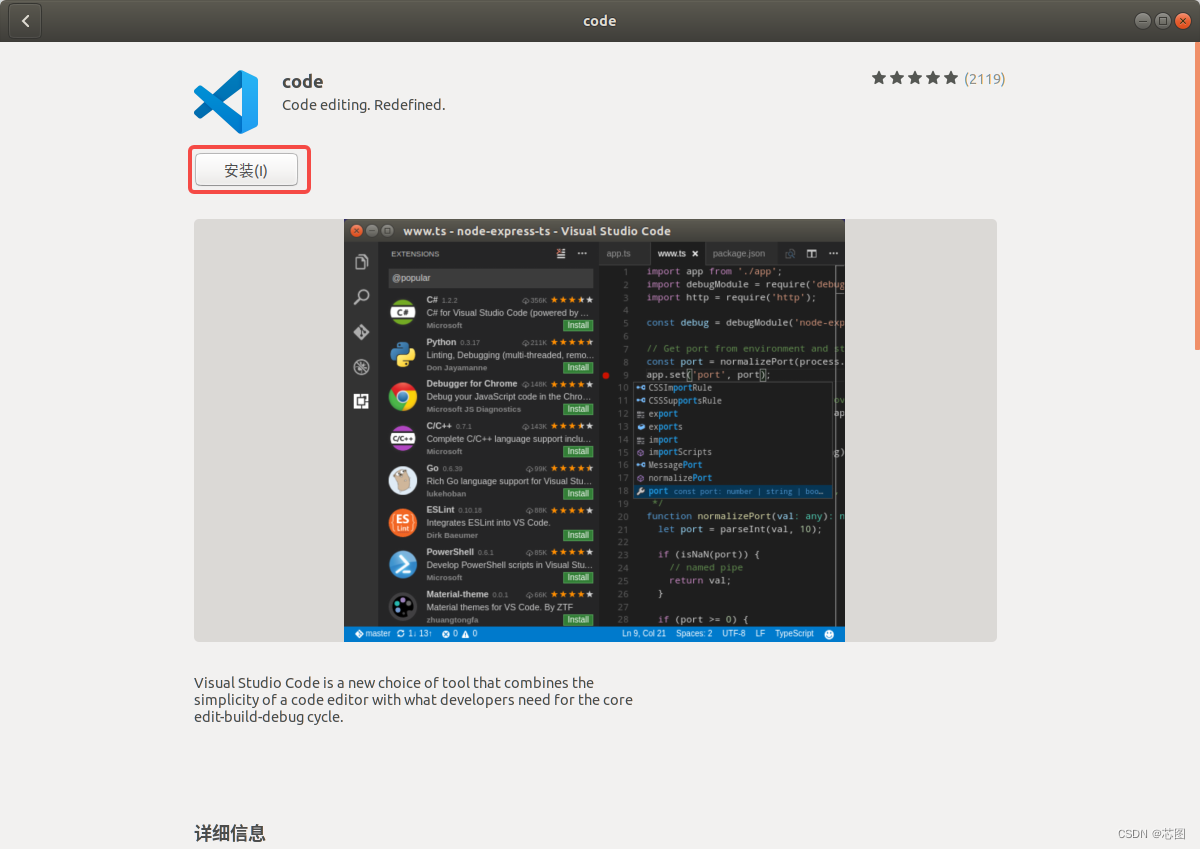This screenshot has width=1200, height=849.
Task: Click the Source Control icon in the sidebar
Action: pyautogui.click(x=361, y=331)
